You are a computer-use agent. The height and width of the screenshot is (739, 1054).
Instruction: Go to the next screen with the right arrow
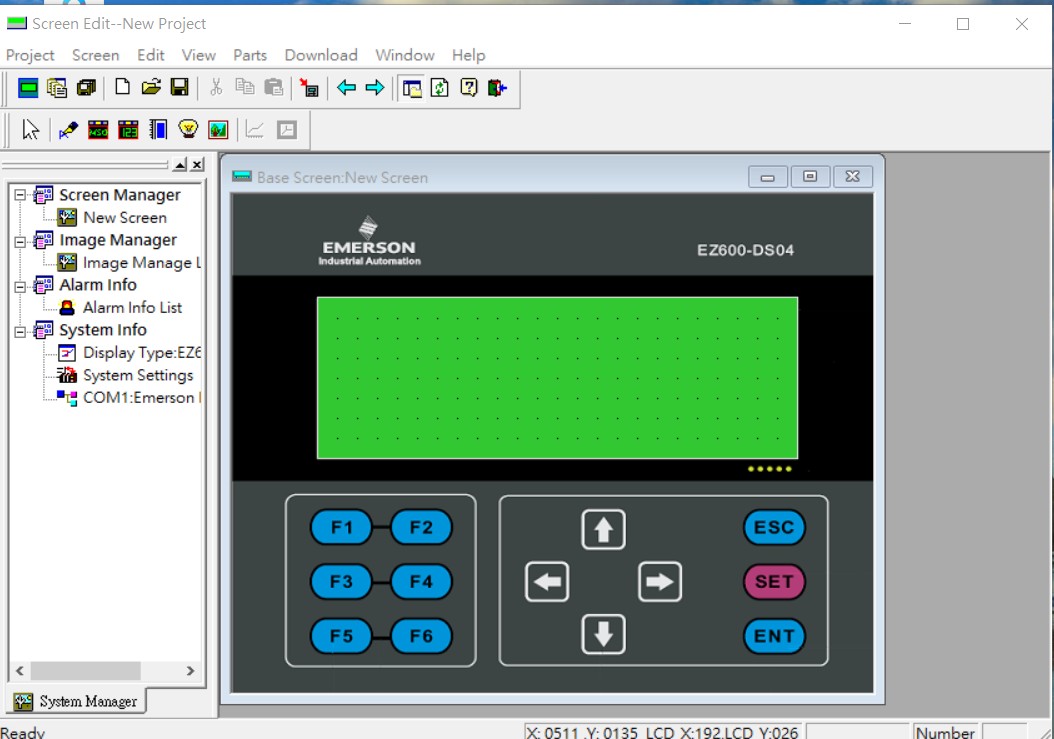[375, 88]
